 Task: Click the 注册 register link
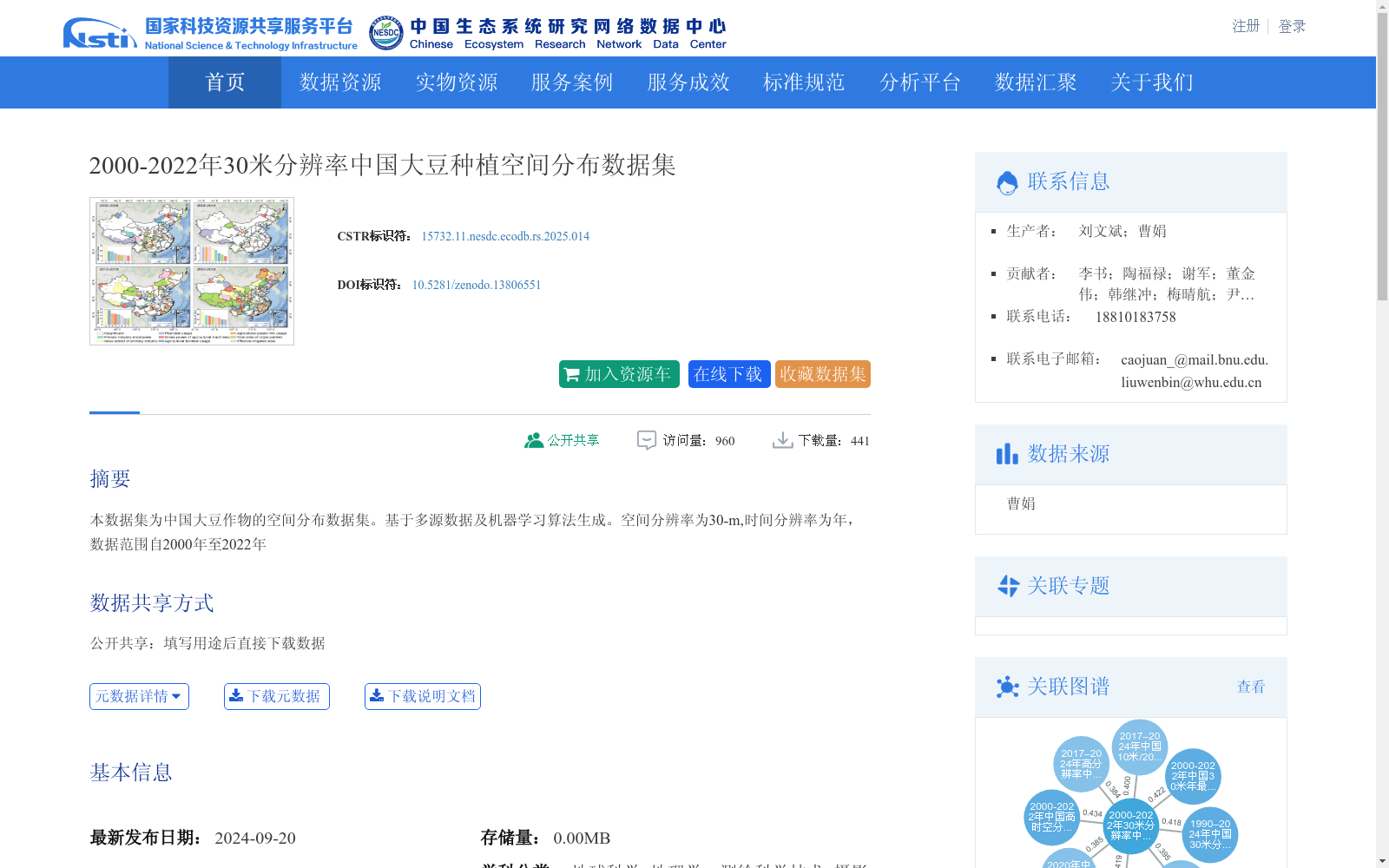point(1246,26)
